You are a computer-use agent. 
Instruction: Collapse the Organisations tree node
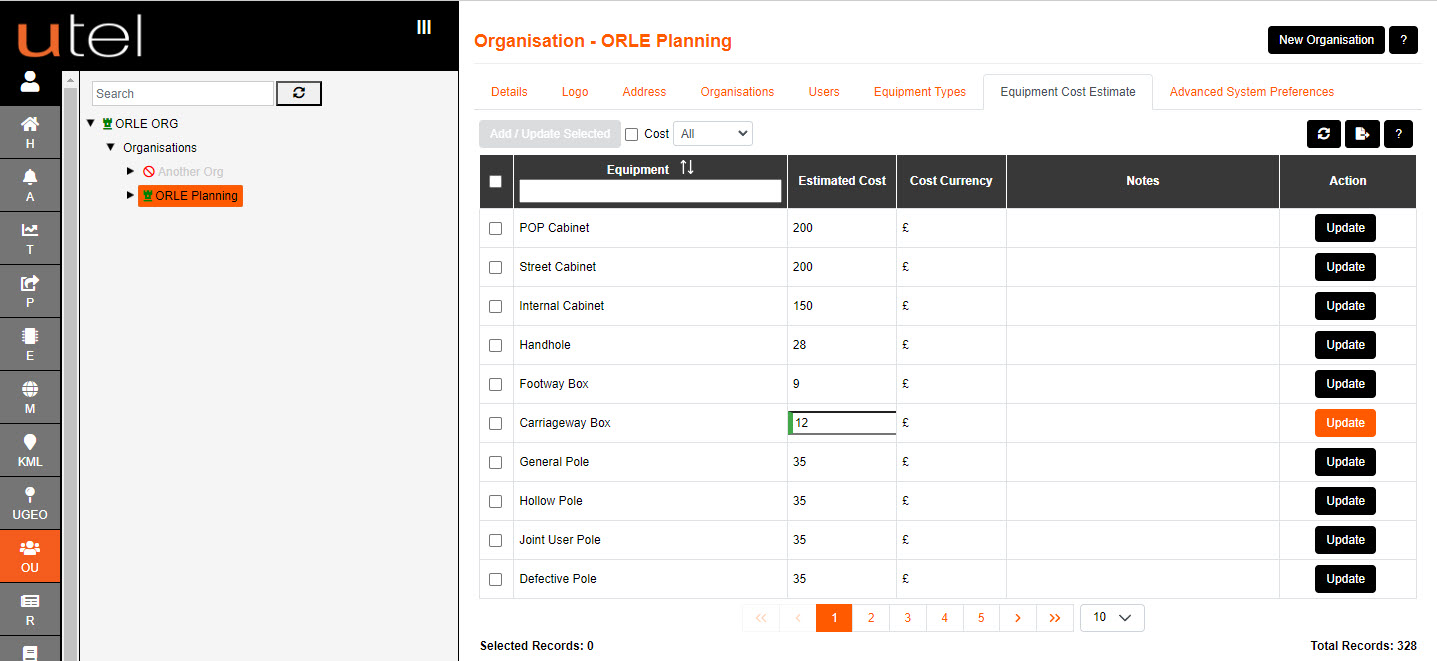[x=111, y=147]
